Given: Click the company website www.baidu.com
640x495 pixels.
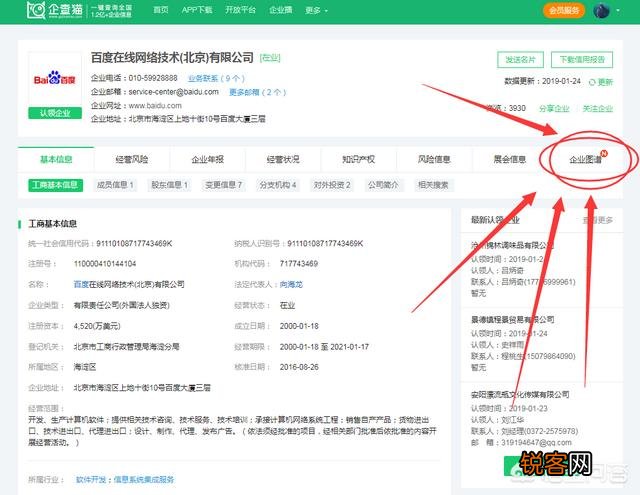Looking at the screenshot, I should (x=155, y=106).
